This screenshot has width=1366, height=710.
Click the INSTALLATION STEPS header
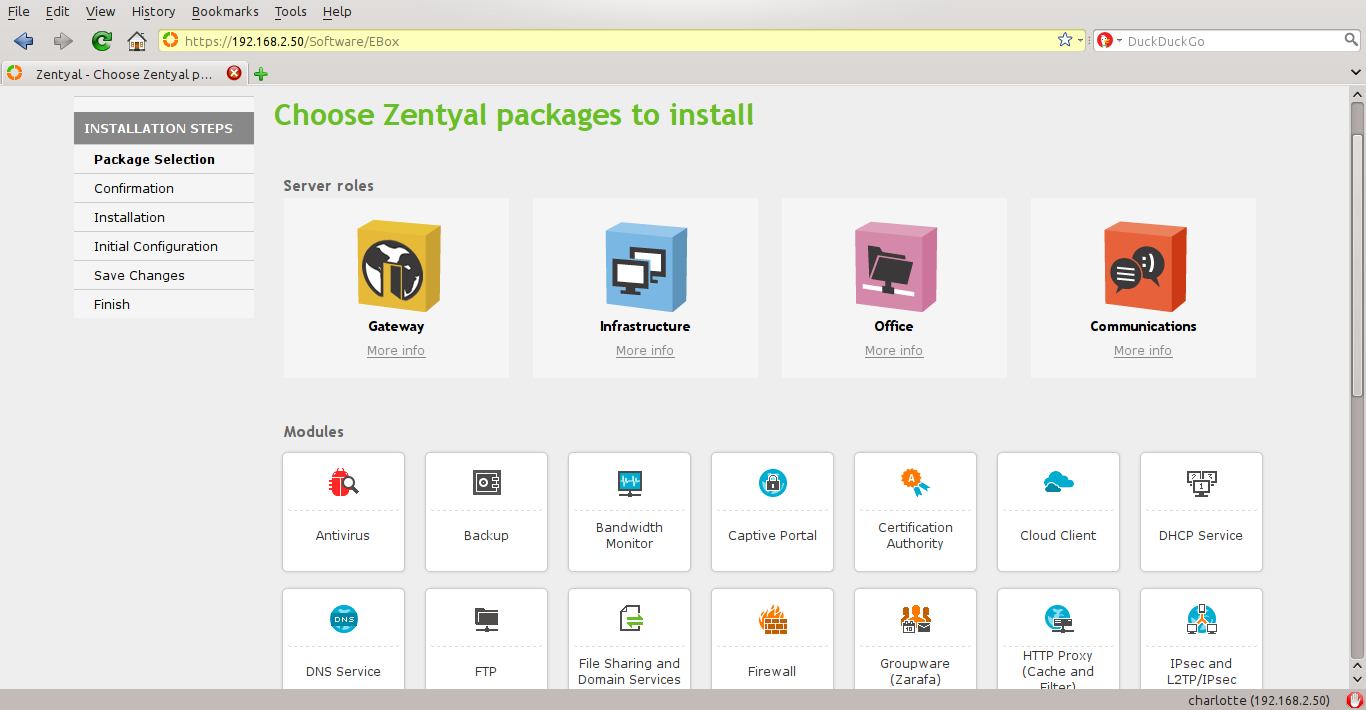point(164,128)
